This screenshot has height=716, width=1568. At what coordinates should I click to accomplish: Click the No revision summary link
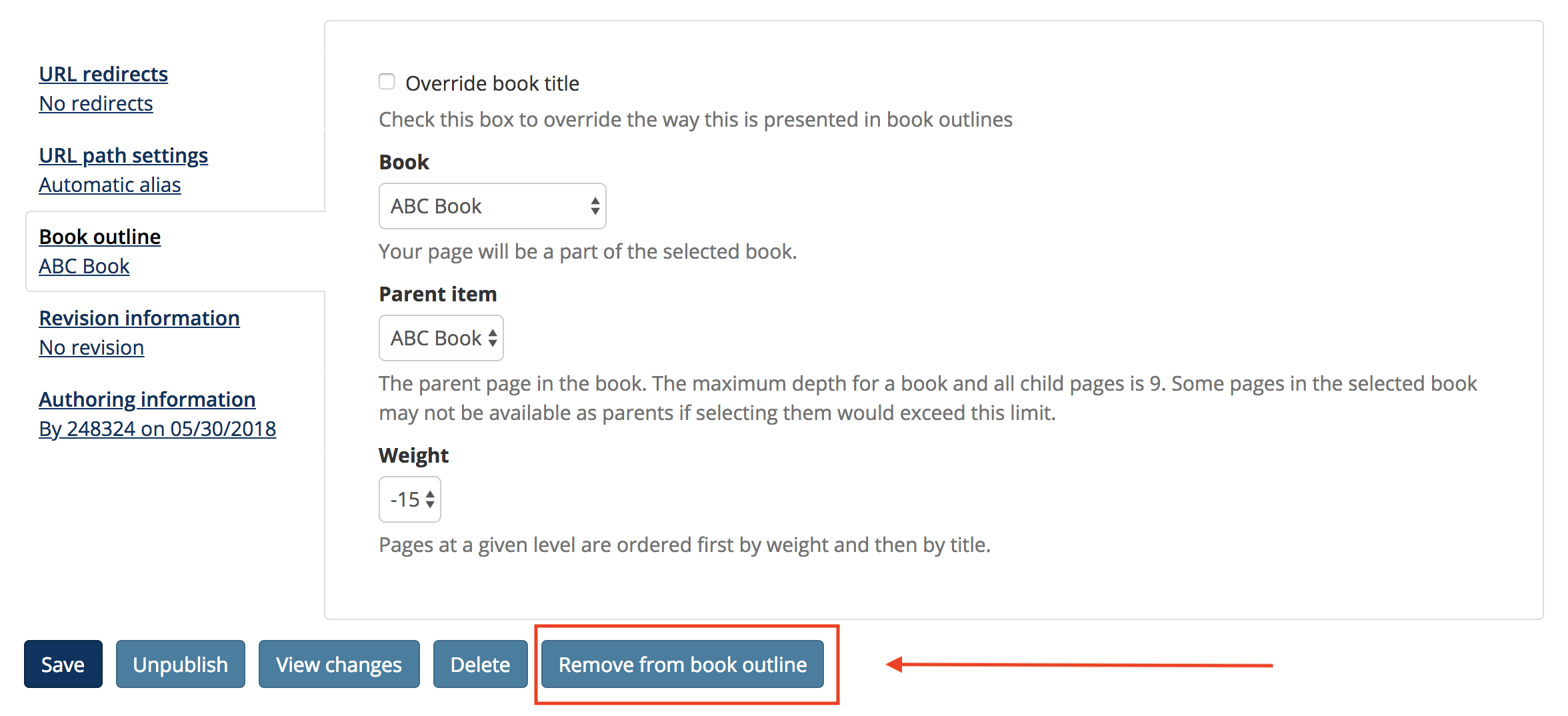click(x=91, y=347)
